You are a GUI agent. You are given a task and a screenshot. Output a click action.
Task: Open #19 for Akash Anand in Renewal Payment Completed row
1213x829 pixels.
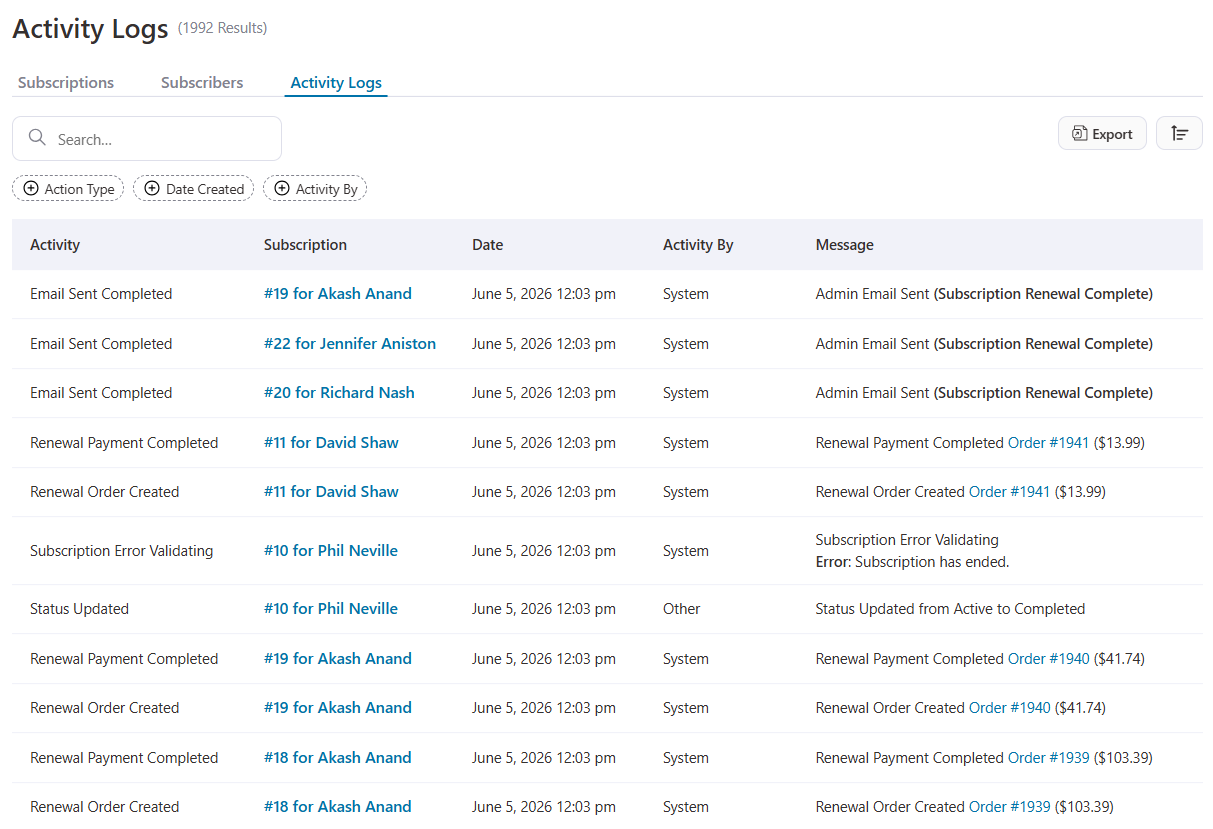(x=338, y=659)
